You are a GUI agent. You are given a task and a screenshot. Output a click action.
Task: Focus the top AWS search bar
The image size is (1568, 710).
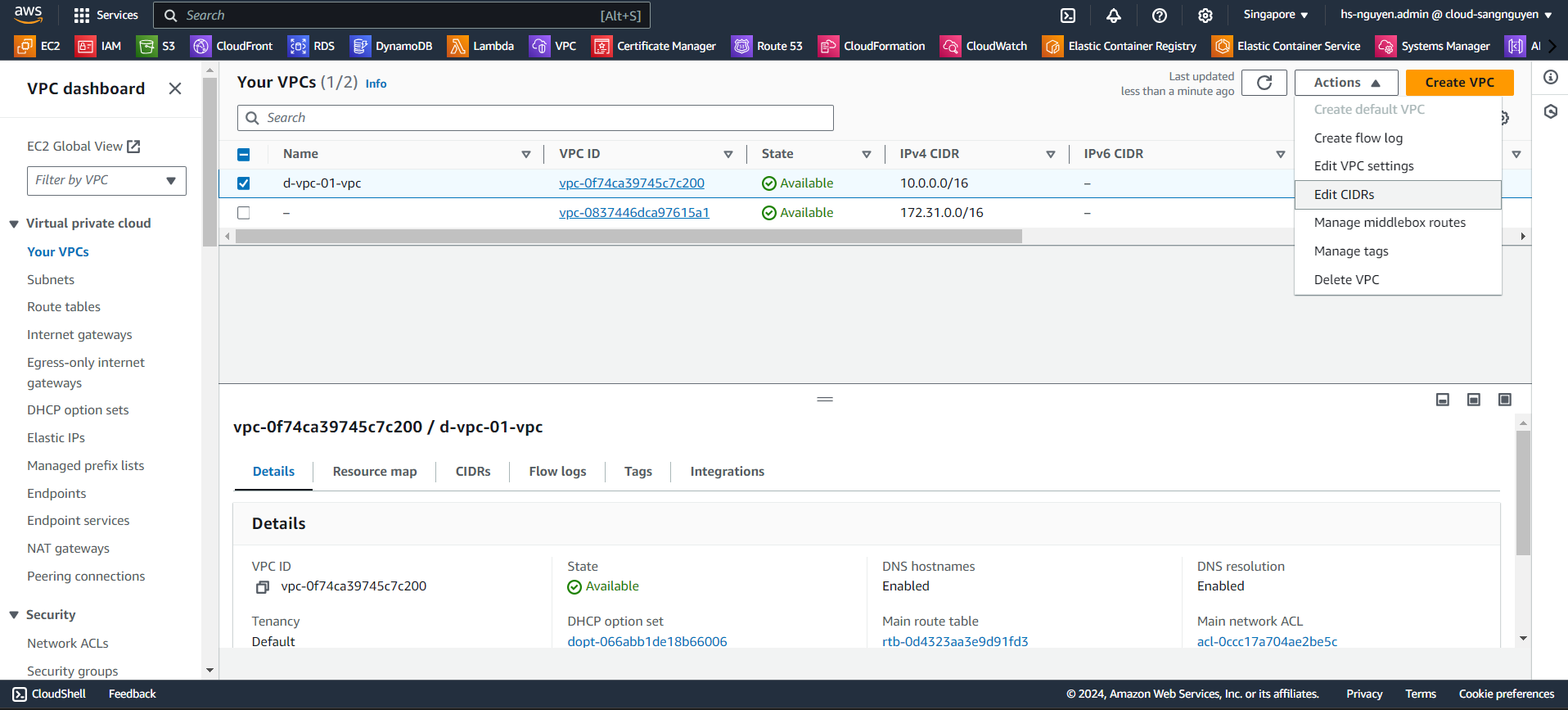[402, 16]
